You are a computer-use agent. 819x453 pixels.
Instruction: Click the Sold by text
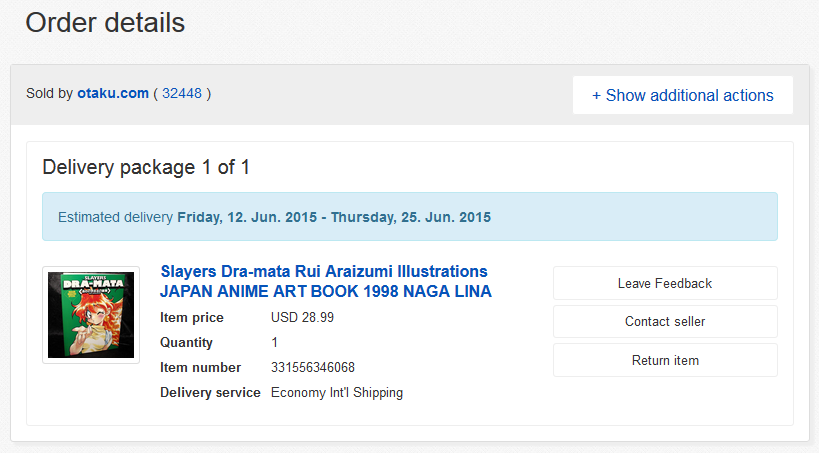click(x=49, y=94)
